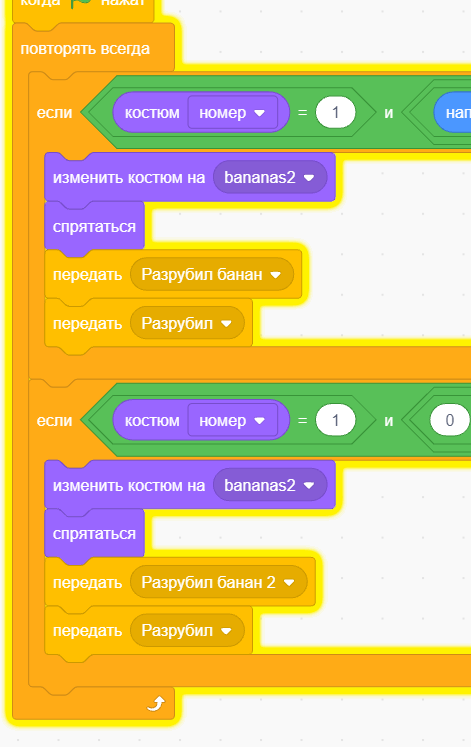
Task: Select the 'повторять всегда' forever block
Action: (x=85, y=49)
